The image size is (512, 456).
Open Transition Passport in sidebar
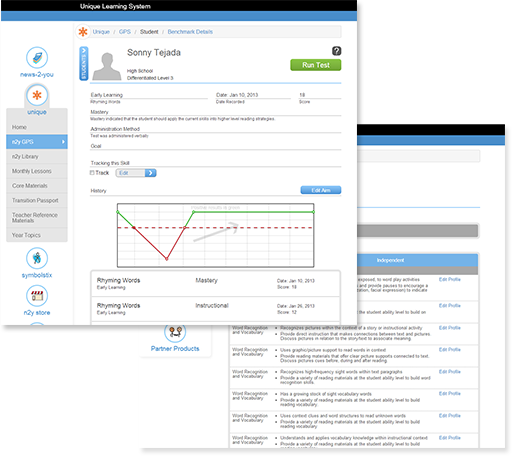coord(37,200)
